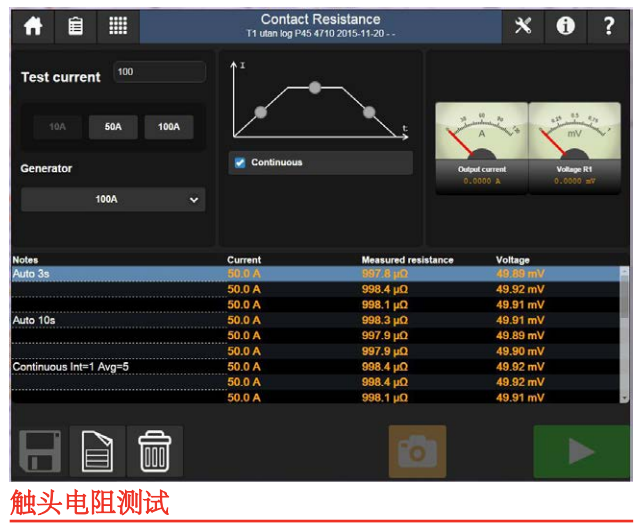Expand the Generator 100A dropdown
Image resolution: width=642 pixels, height=528 pixels.
pyautogui.click(x=113, y=199)
